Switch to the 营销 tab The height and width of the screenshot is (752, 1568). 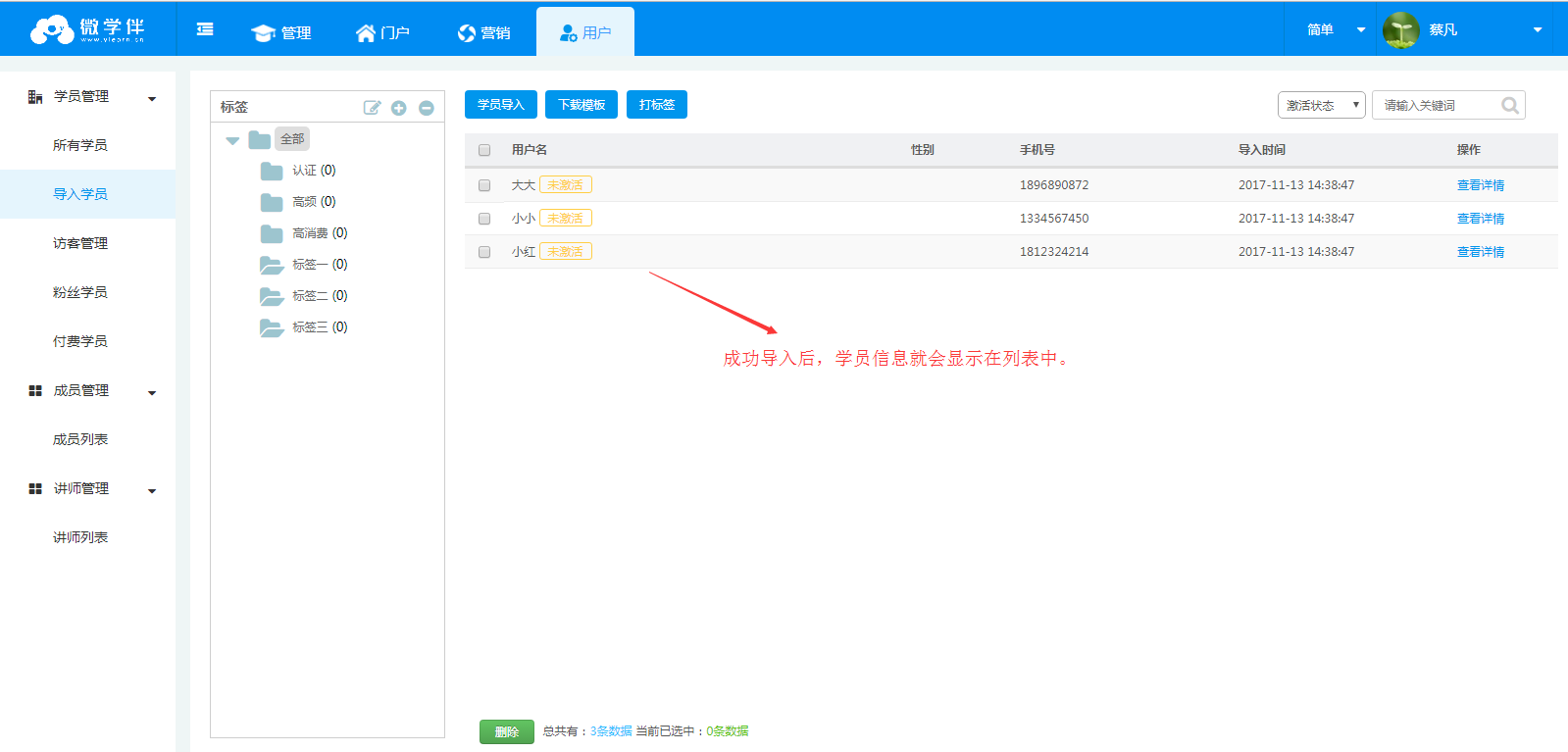[484, 32]
